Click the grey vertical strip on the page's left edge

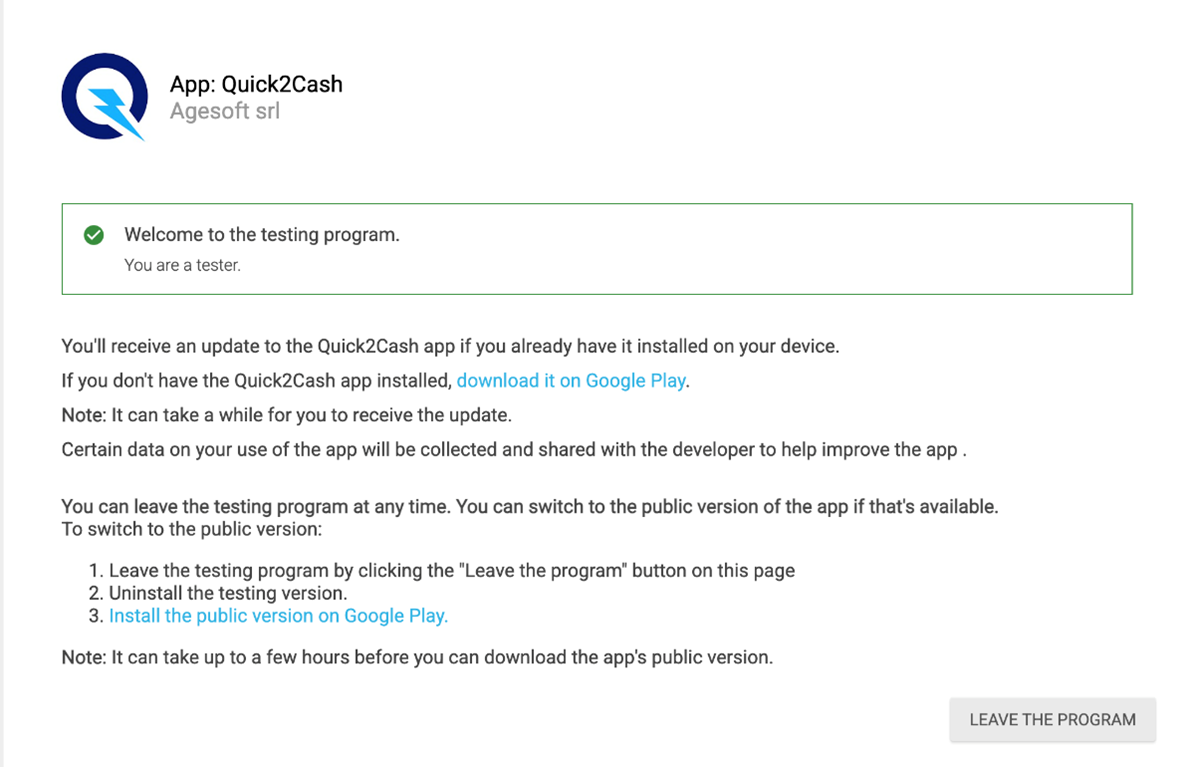[2, 400]
